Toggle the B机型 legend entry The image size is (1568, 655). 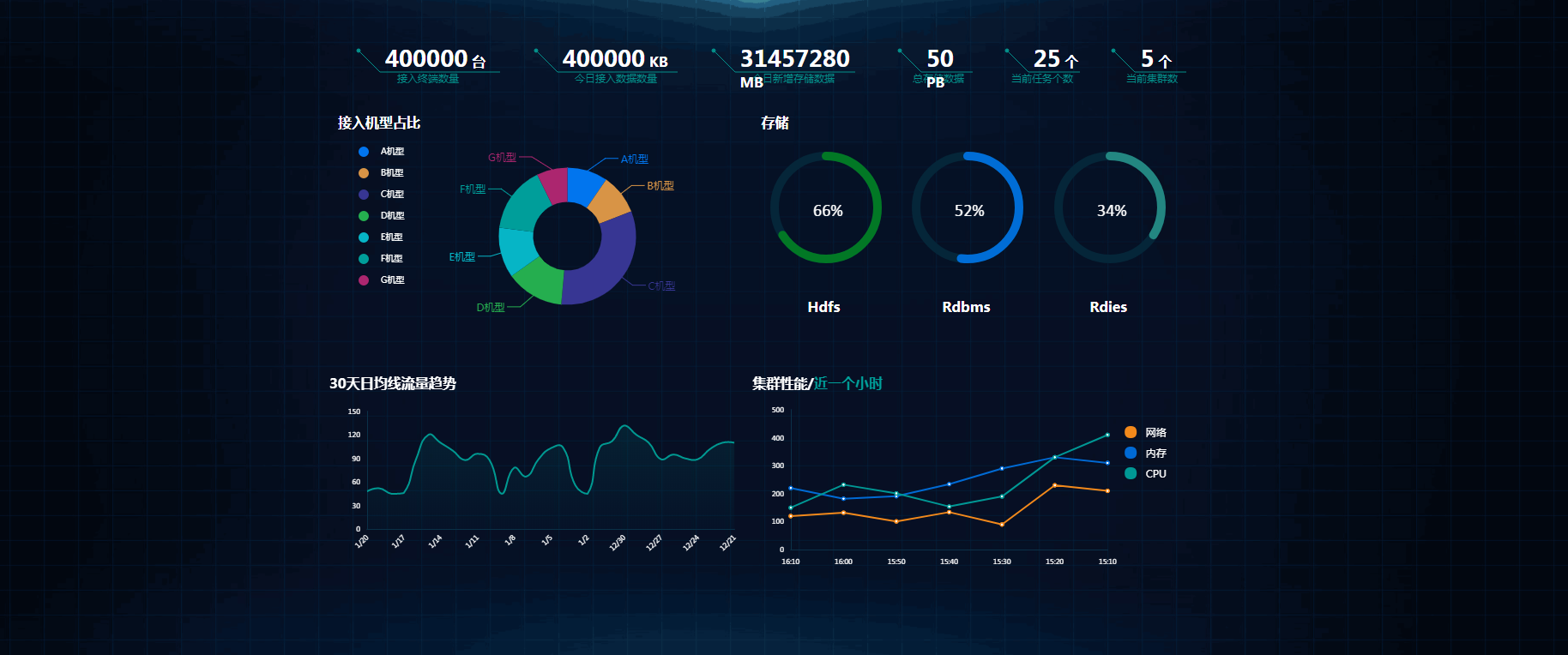click(x=382, y=173)
